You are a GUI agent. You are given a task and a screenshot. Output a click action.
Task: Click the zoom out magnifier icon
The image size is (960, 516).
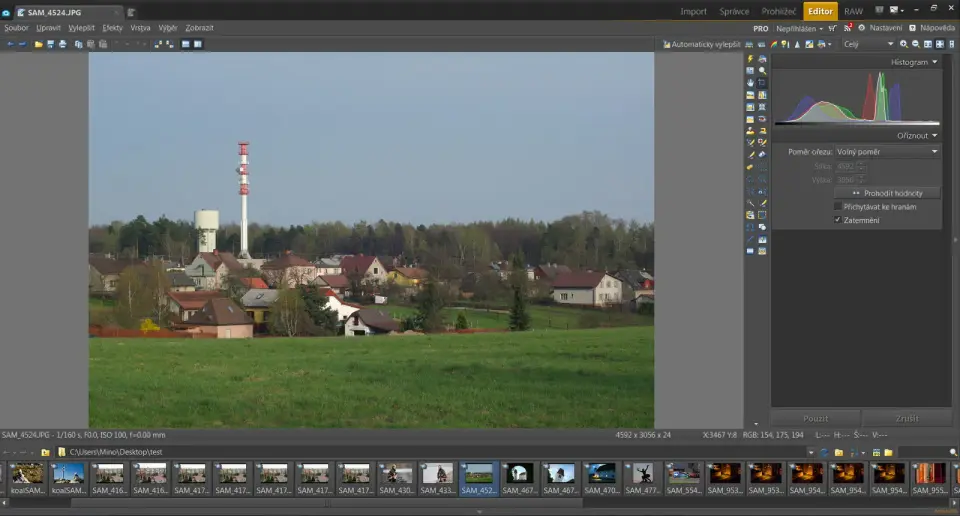pyautogui.click(x=915, y=44)
